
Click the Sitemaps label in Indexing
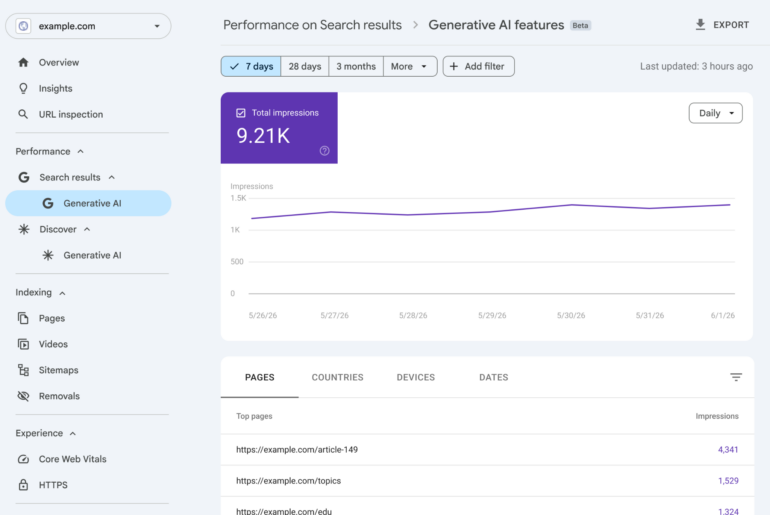58,370
